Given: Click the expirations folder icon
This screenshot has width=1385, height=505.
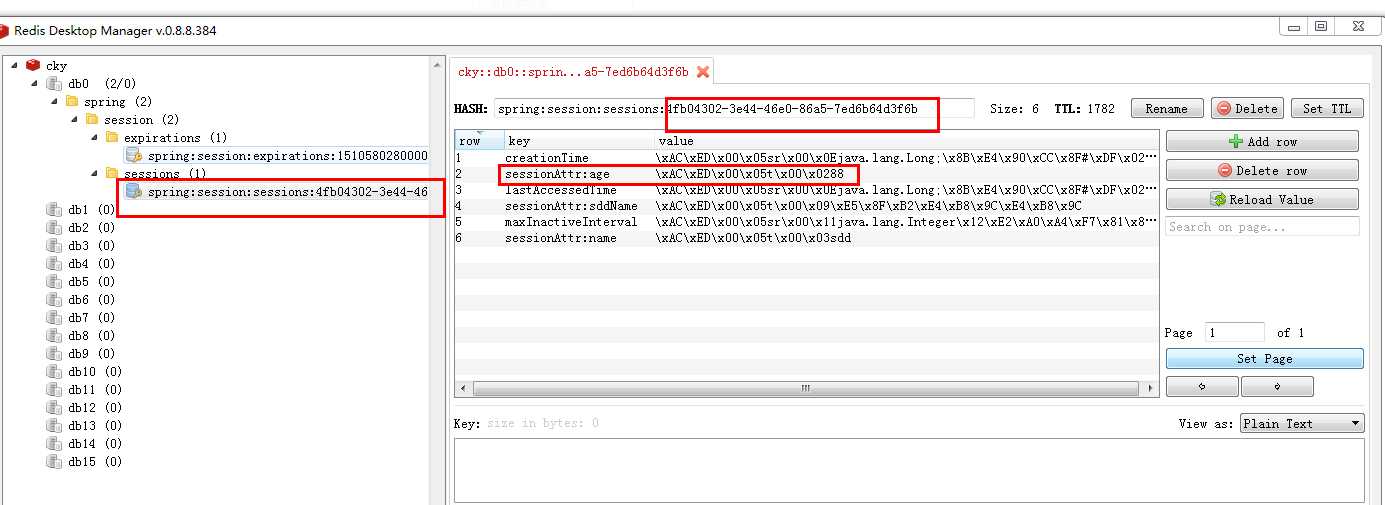Looking at the screenshot, I should click(x=112, y=138).
